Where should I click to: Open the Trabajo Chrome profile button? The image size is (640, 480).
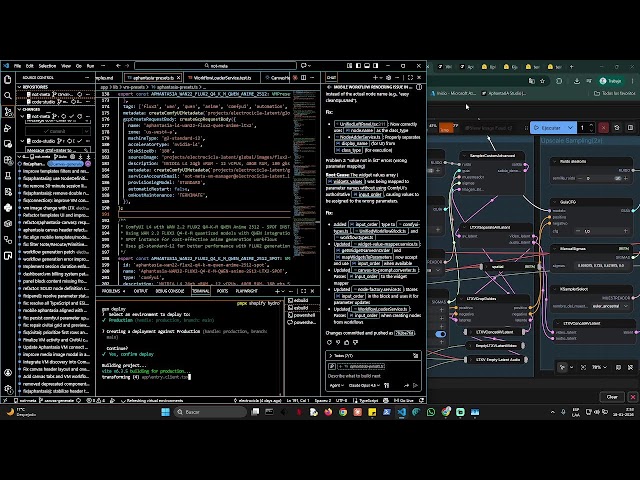[x=610, y=81]
